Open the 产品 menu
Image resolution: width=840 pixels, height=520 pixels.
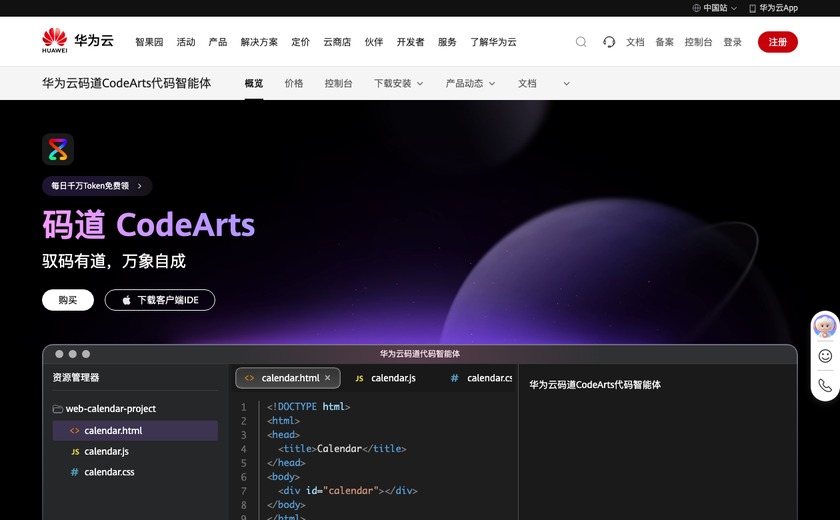[218, 42]
